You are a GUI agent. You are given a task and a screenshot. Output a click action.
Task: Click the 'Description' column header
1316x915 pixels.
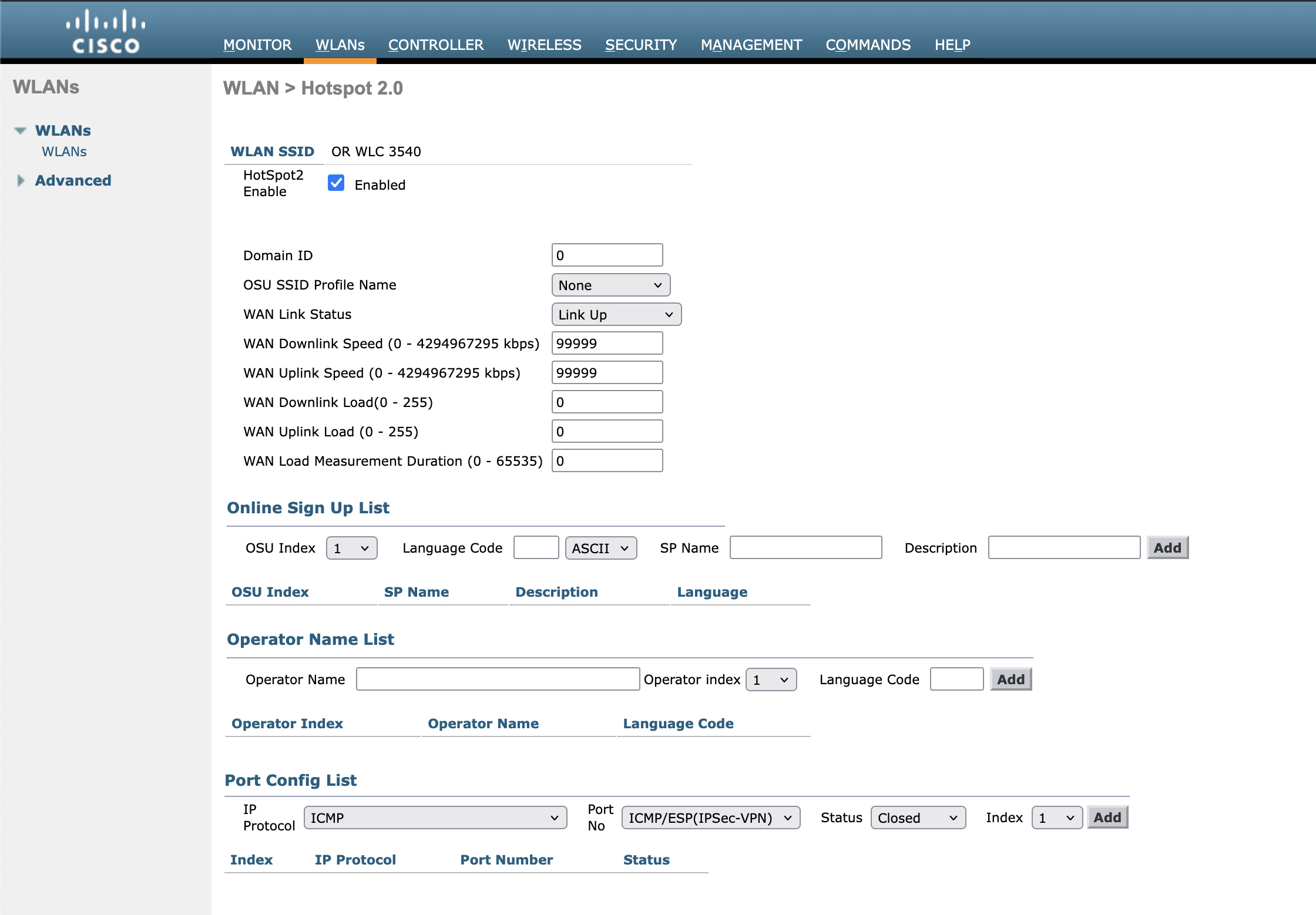coord(557,592)
